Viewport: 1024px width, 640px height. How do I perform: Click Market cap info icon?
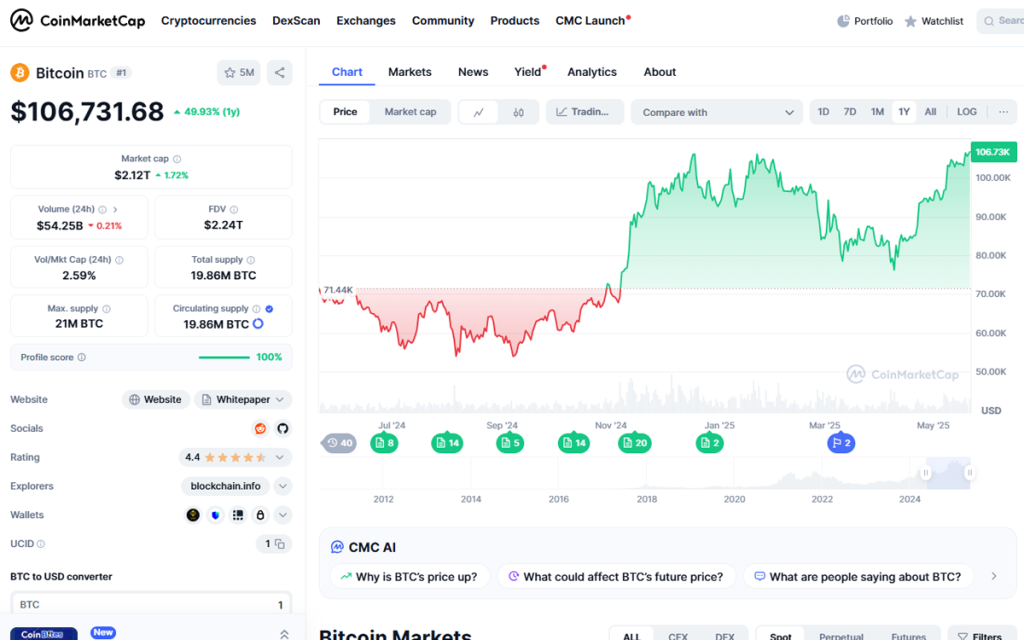pos(177,159)
